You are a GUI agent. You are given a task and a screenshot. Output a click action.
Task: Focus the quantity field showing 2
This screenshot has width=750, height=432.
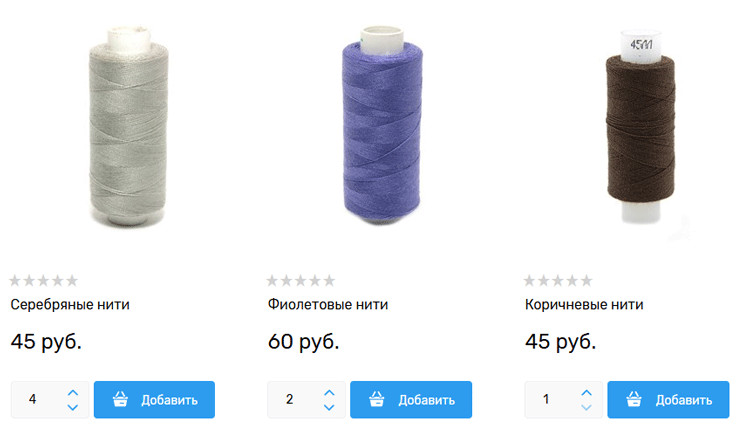(x=295, y=399)
